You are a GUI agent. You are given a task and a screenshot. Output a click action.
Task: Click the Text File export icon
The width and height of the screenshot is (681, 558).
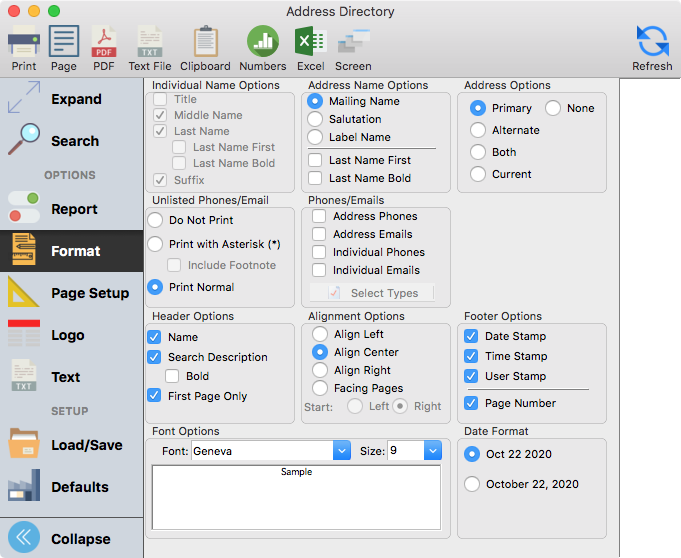[x=150, y=46]
